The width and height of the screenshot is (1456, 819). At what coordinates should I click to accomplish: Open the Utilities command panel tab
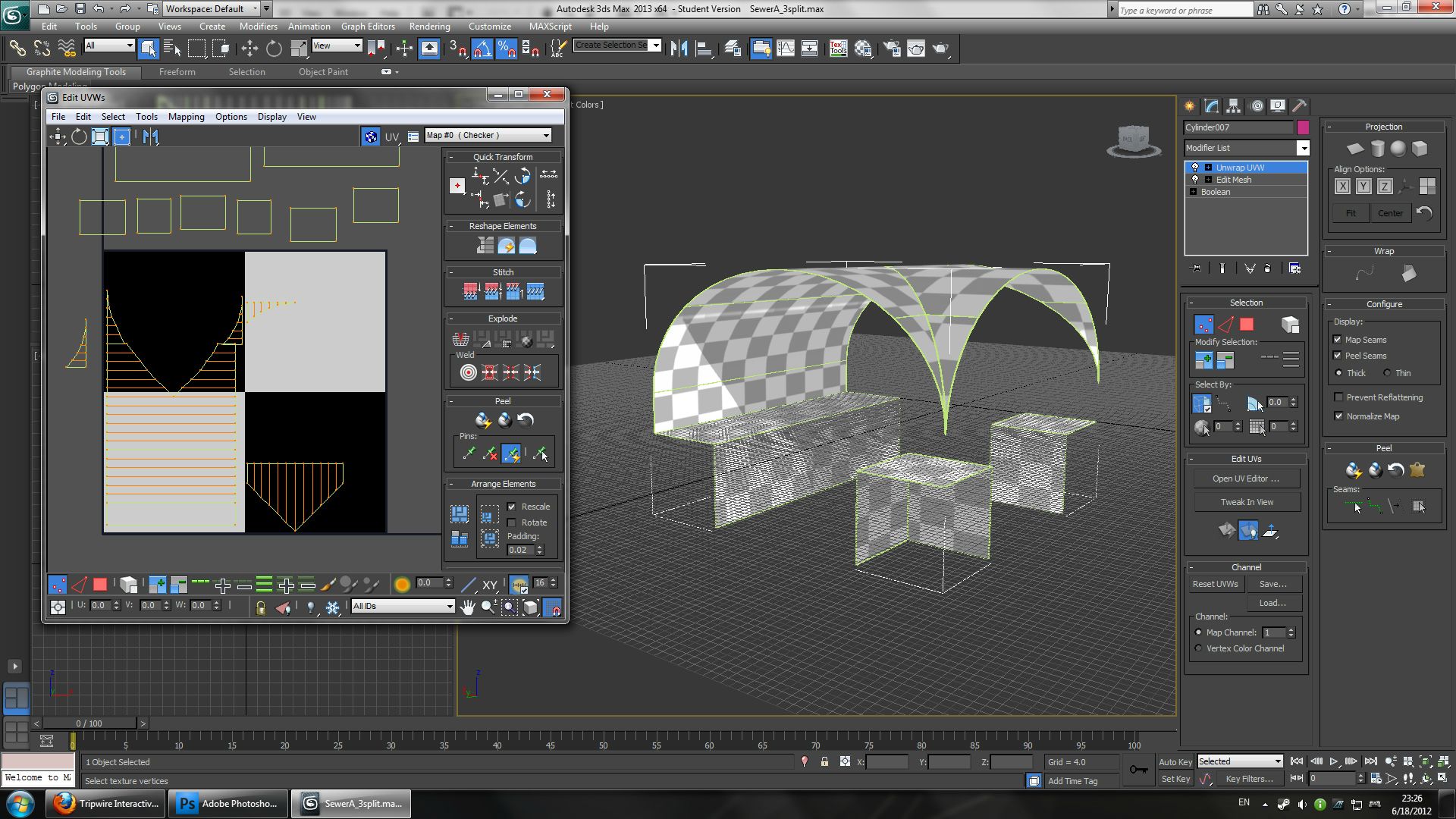click(1299, 106)
